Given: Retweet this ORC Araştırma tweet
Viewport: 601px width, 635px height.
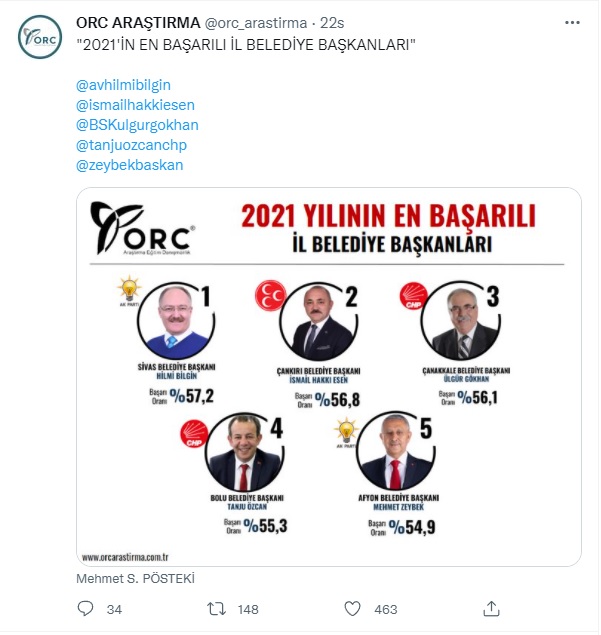Looking at the screenshot, I should 215,609.
